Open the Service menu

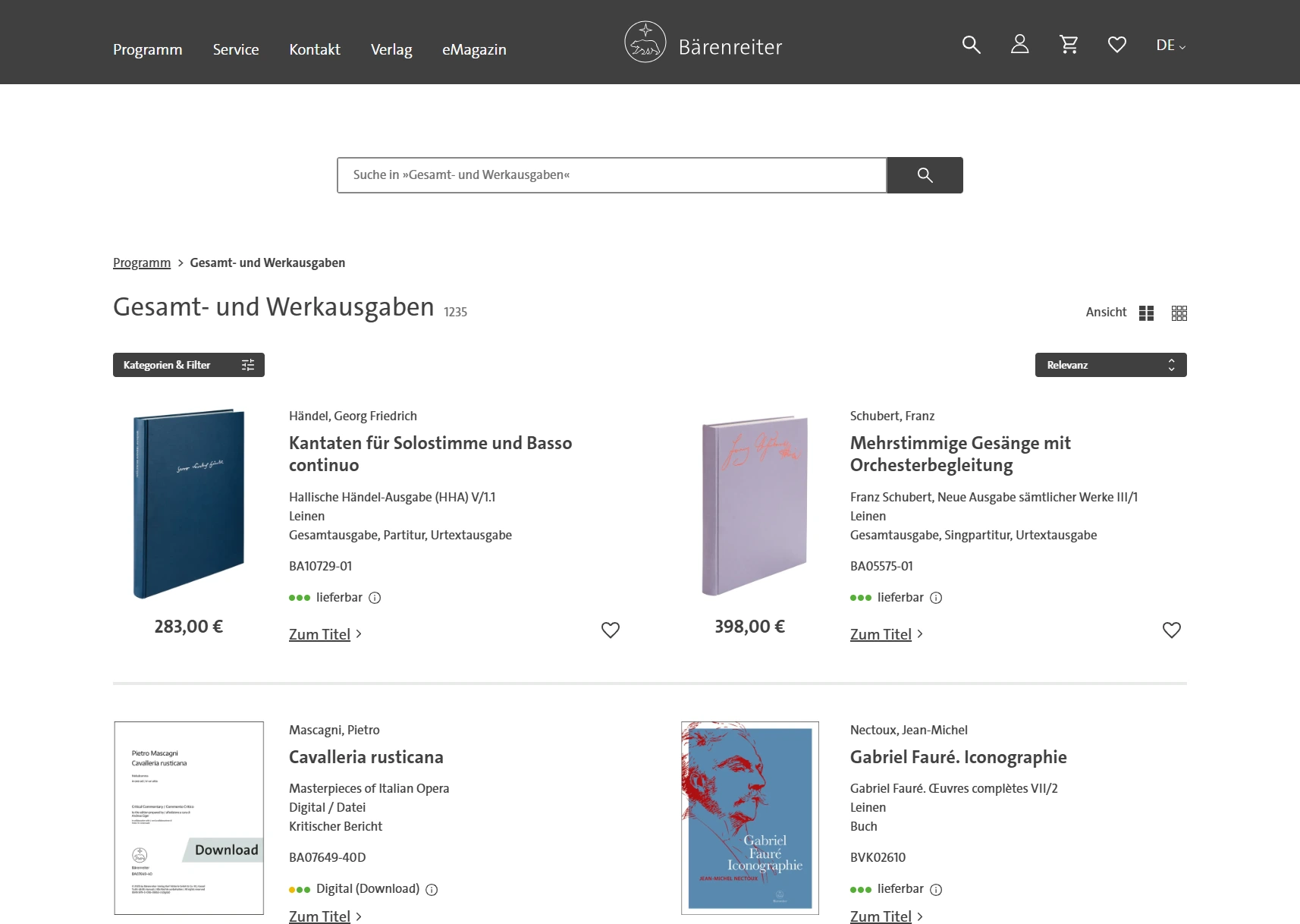coord(236,49)
